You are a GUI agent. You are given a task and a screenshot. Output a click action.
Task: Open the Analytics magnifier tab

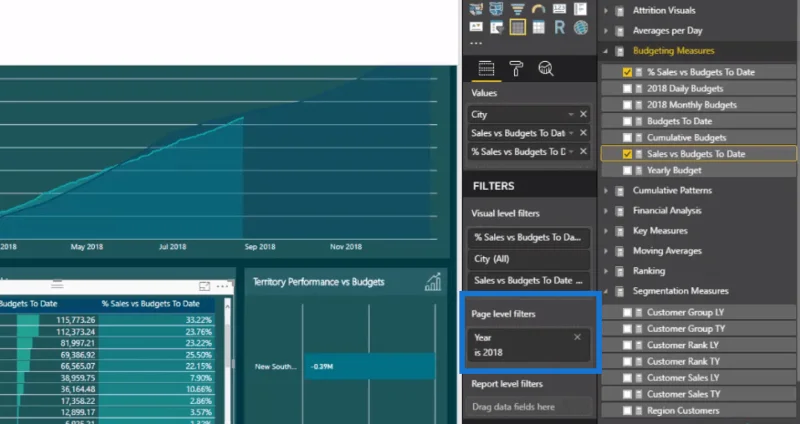(x=546, y=68)
